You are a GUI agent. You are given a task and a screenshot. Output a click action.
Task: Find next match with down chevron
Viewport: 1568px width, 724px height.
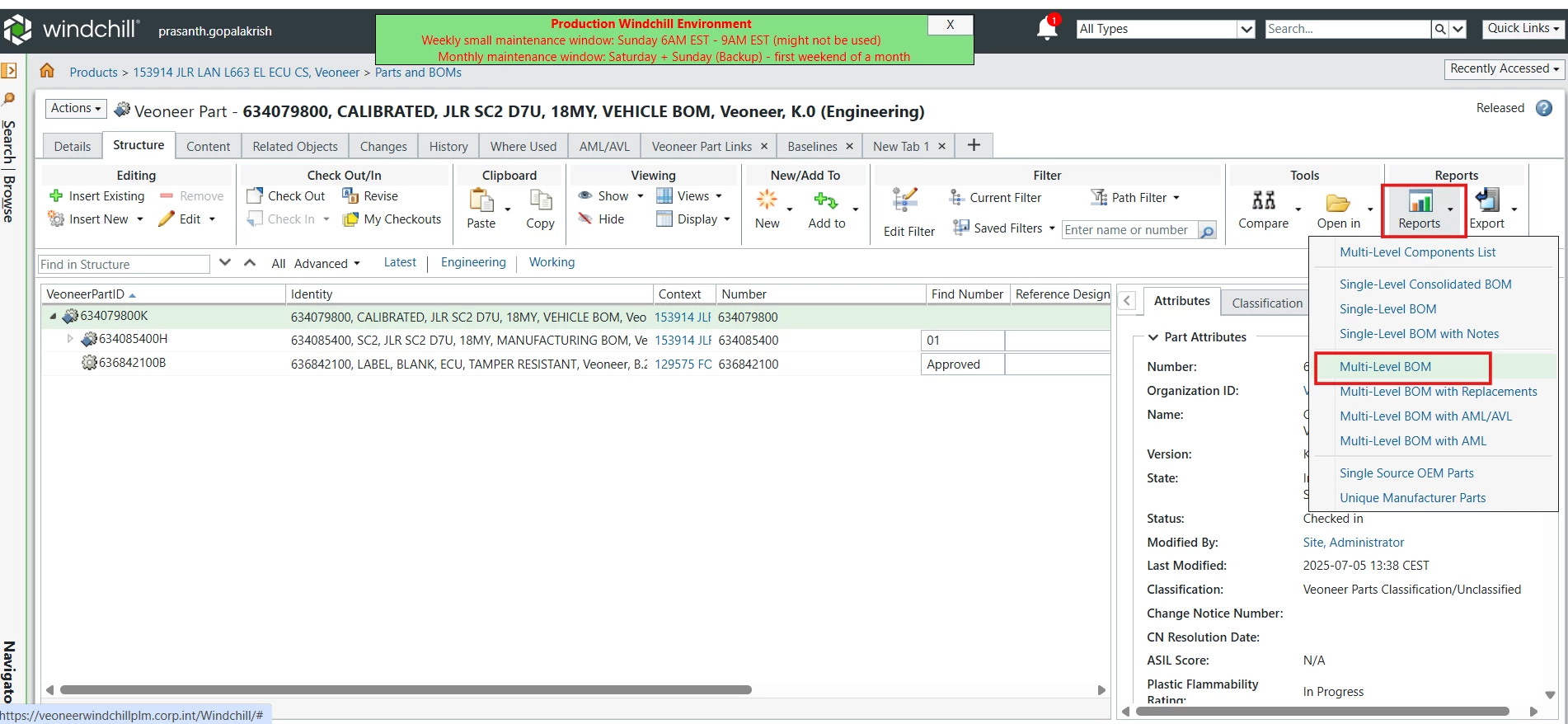pyautogui.click(x=225, y=263)
